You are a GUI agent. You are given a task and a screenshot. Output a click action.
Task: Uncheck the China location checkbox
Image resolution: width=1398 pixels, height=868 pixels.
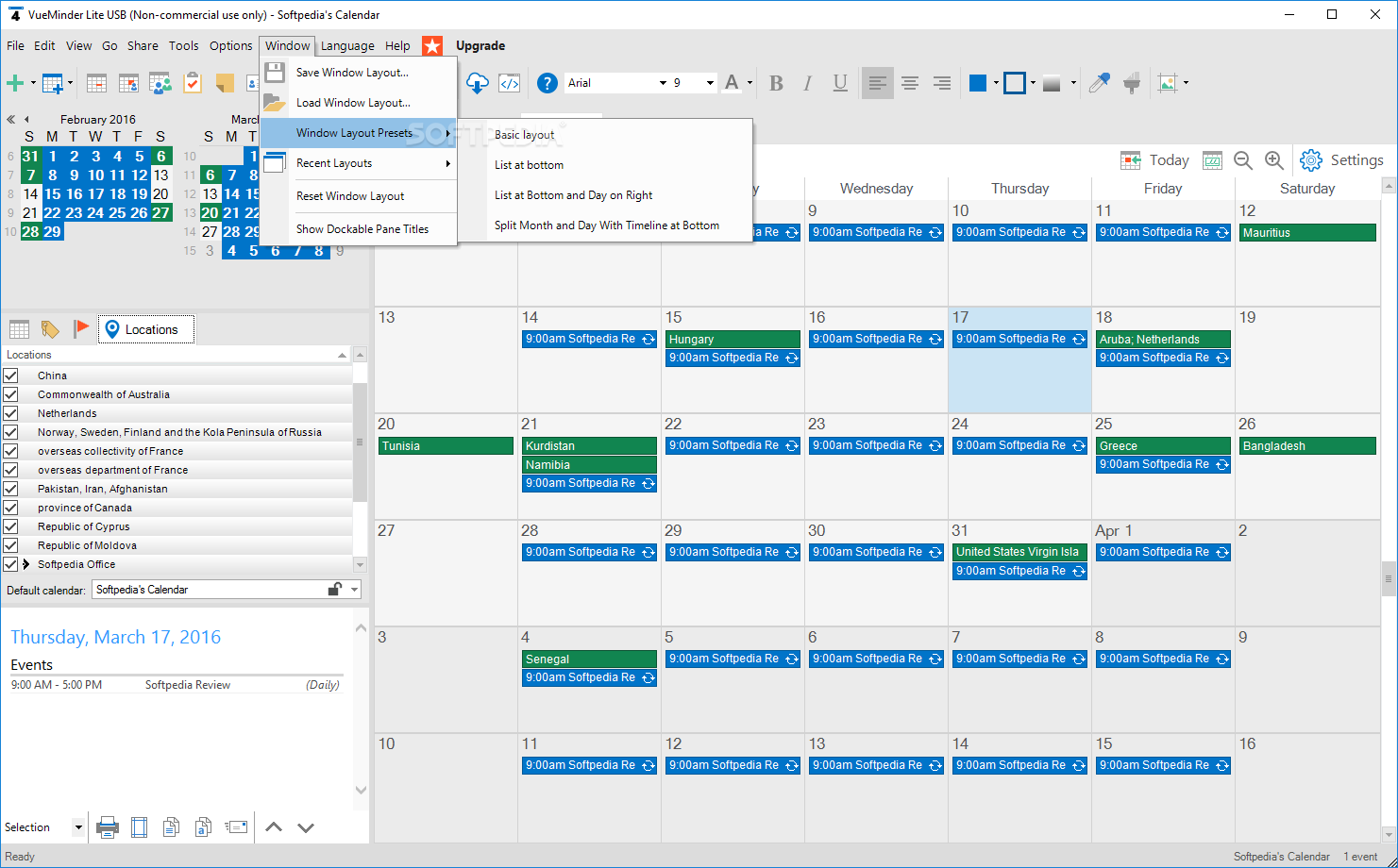(11, 376)
